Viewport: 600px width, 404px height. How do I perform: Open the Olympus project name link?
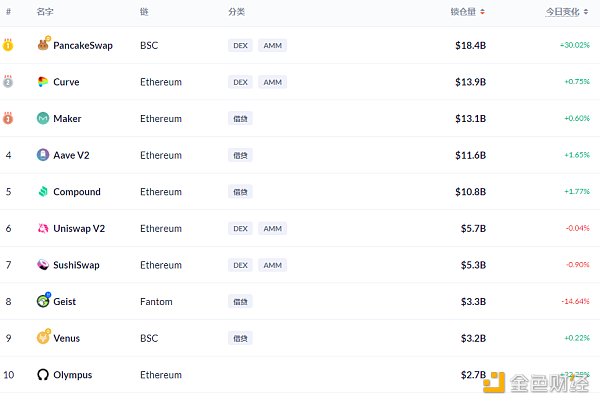(72, 375)
